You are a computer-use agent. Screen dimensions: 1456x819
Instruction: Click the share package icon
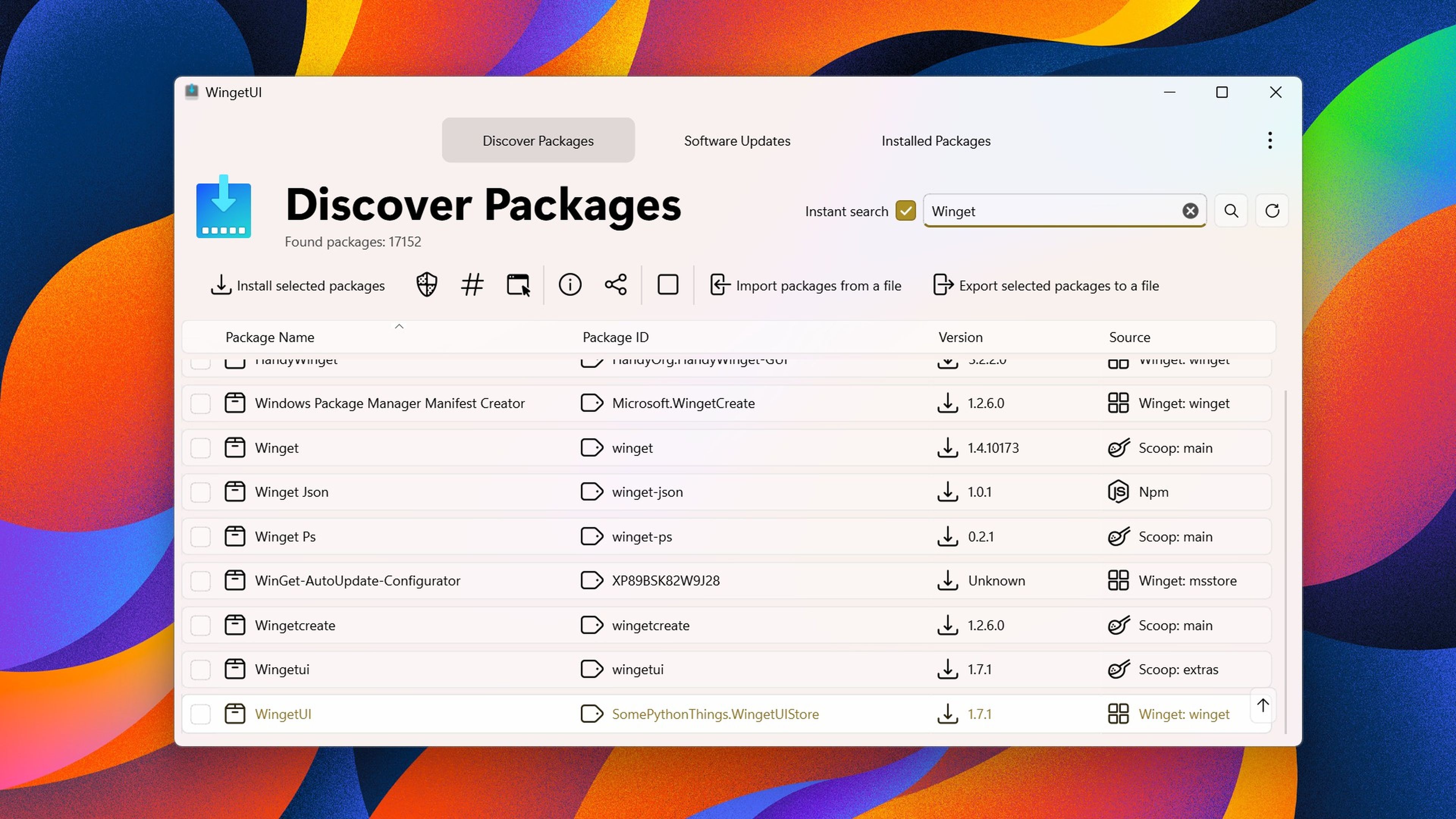click(615, 285)
